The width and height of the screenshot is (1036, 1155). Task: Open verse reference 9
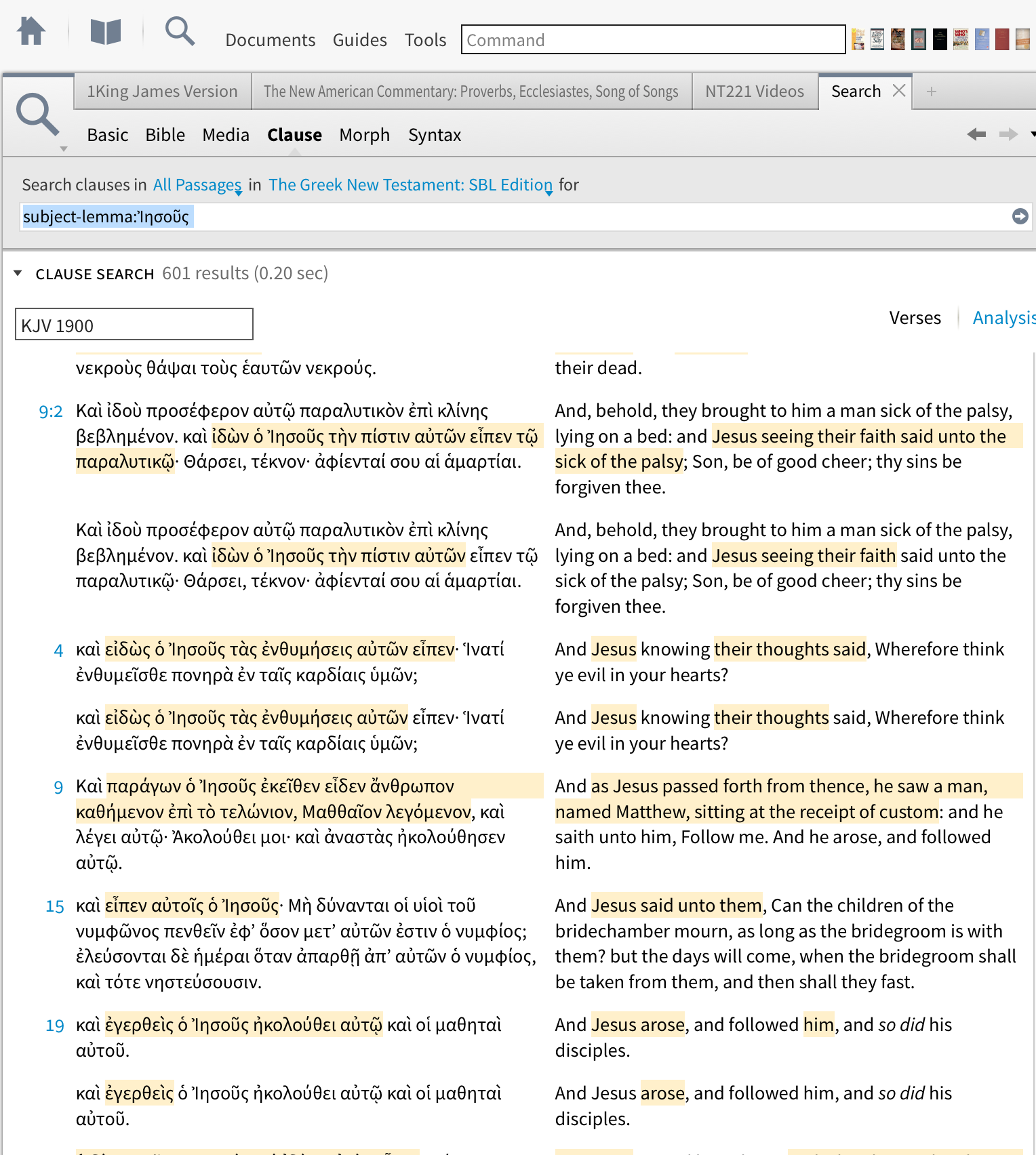[x=58, y=787]
